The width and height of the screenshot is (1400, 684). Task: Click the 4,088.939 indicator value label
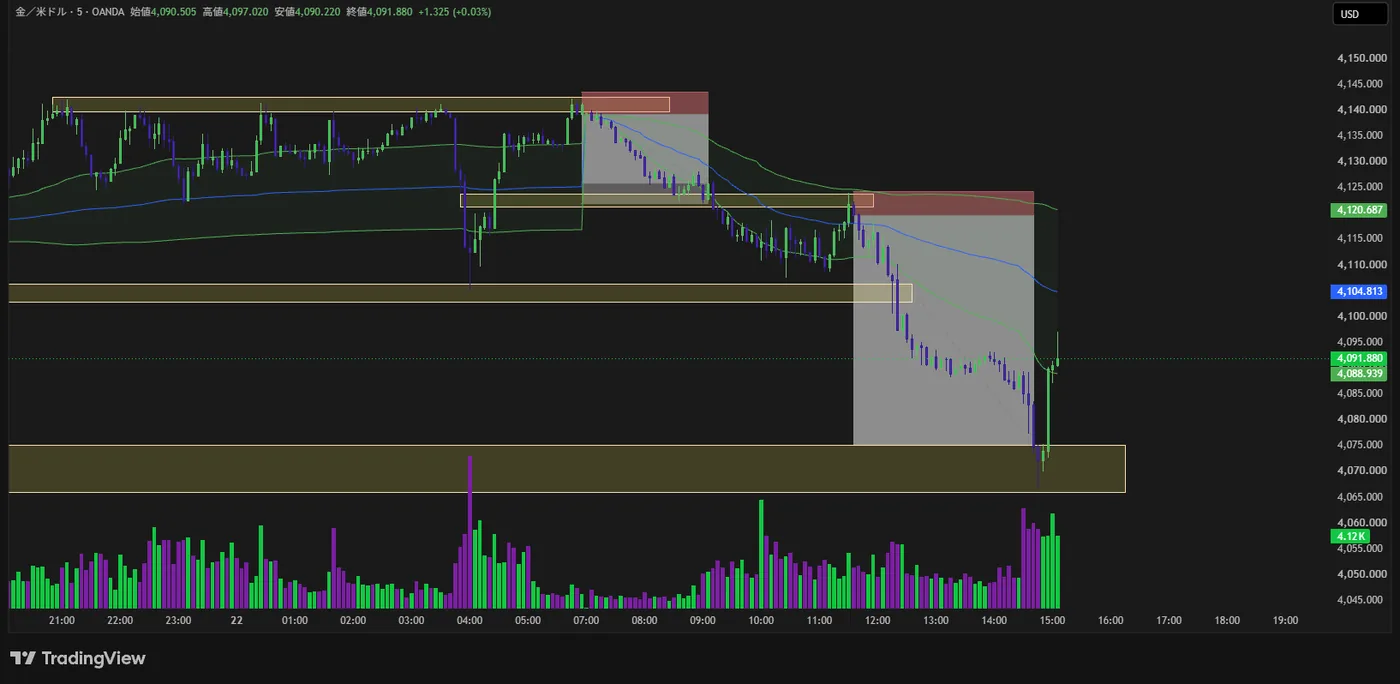(x=1357, y=373)
